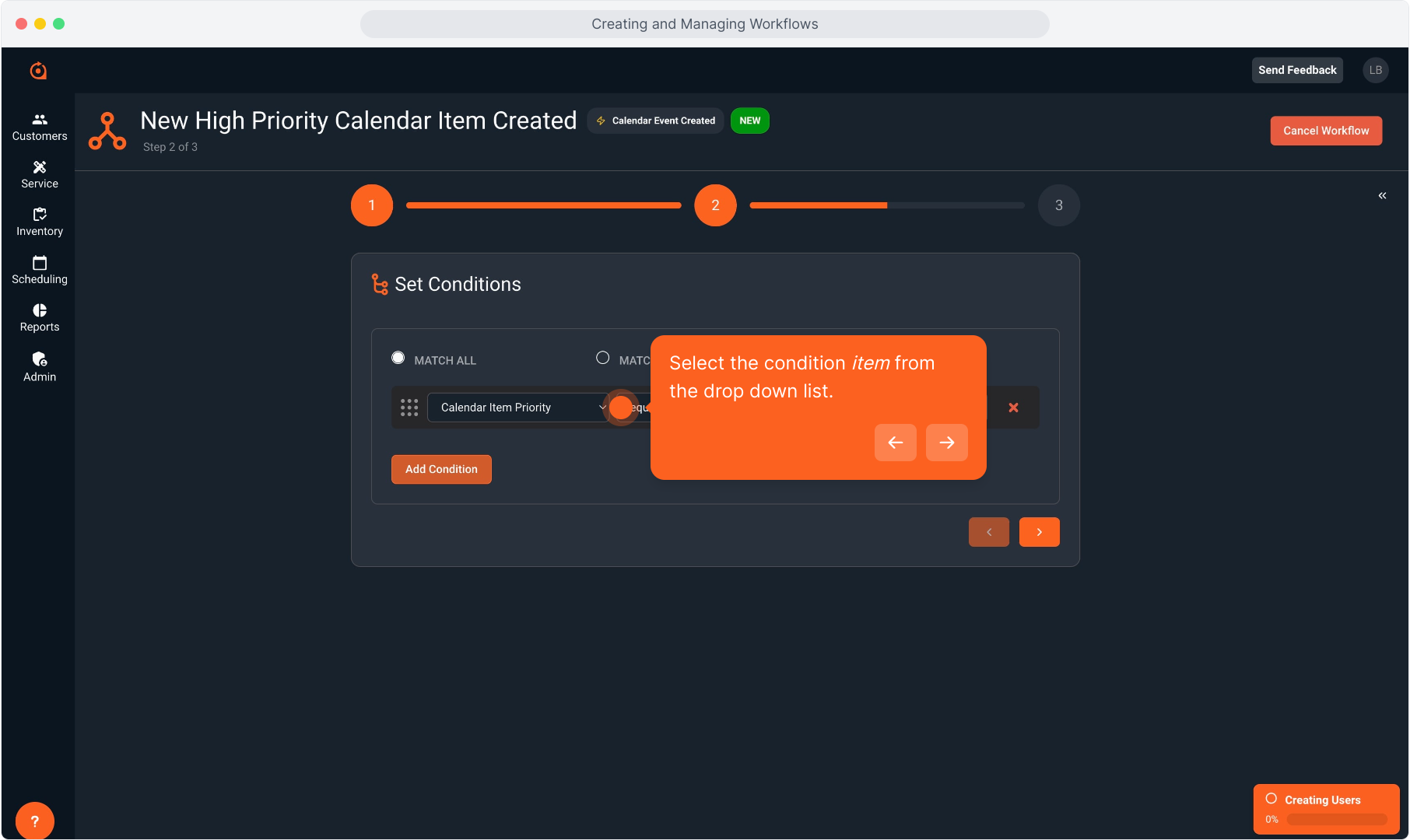
Task: Click the Creating Users progress bar
Action: click(1336, 819)
